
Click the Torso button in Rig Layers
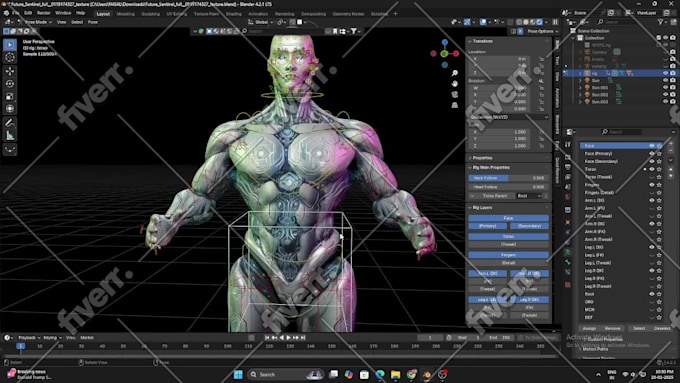pos(508,236)
